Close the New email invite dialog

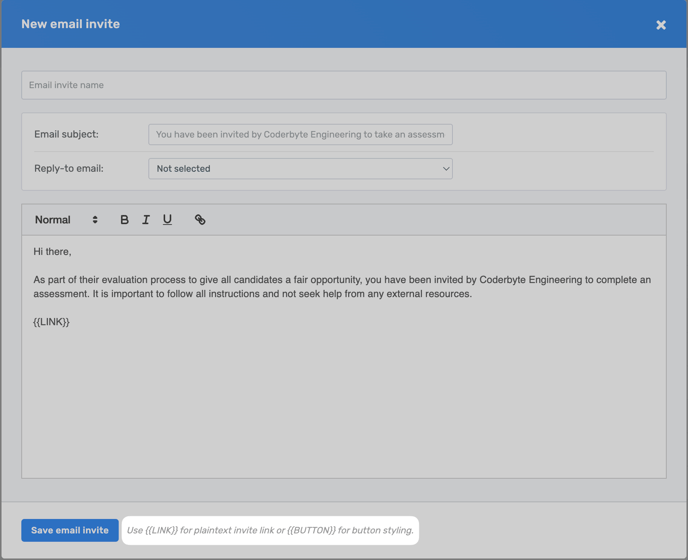661,25
